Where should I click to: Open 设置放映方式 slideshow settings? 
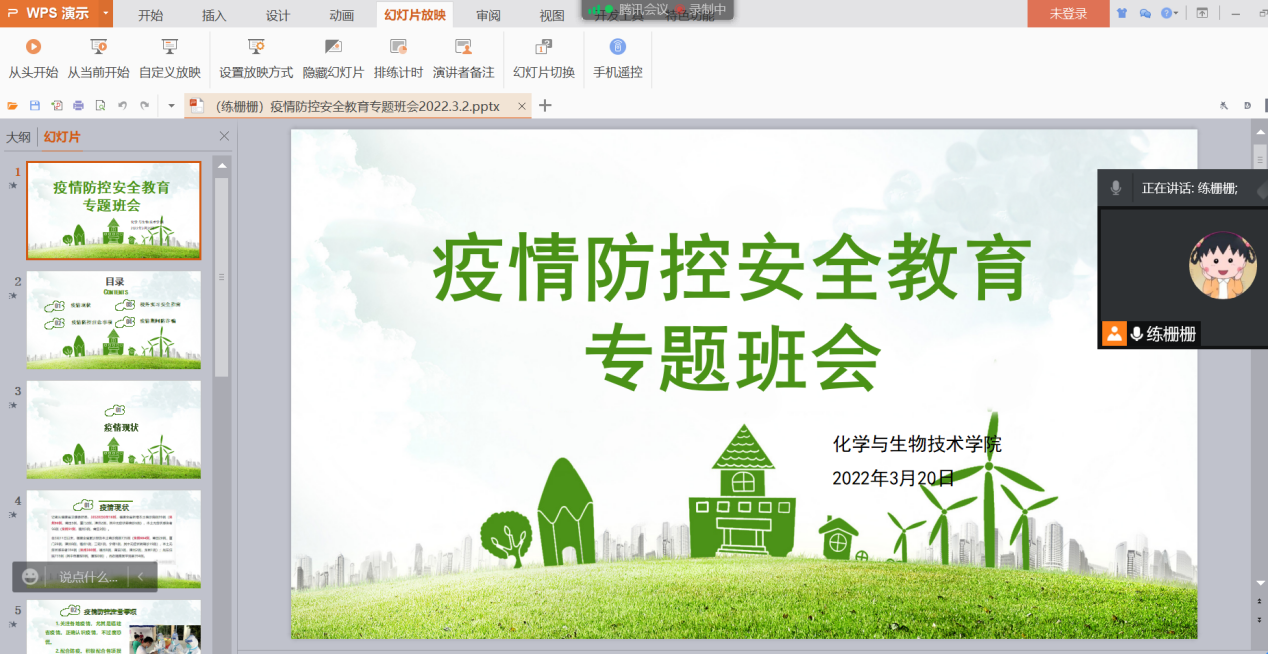click(256, 47)
